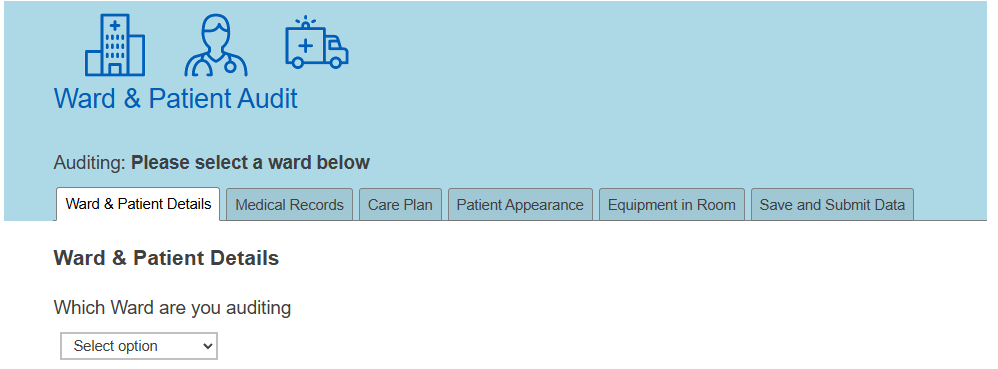Click the doctor with stethoscope icon
This screenshot has width=998, height=369.
(216, 46)
